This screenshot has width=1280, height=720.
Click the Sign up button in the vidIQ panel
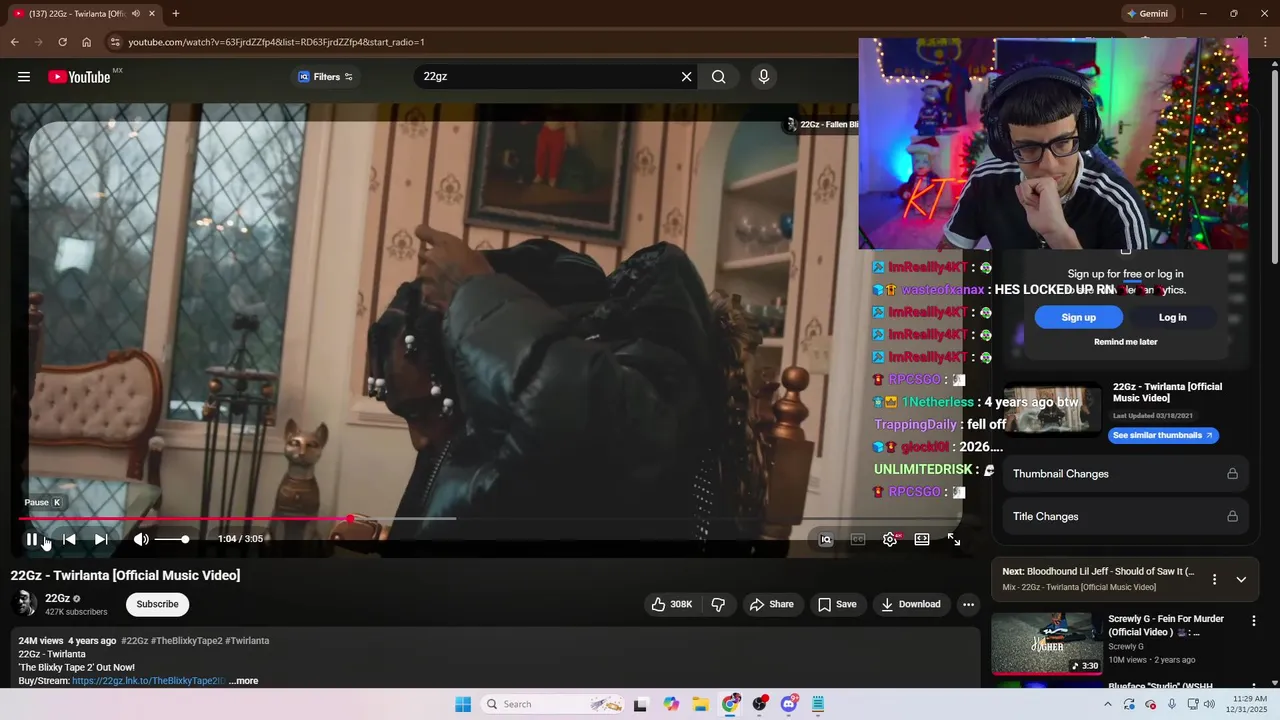pyautogui.click(x=1079, y=317)
